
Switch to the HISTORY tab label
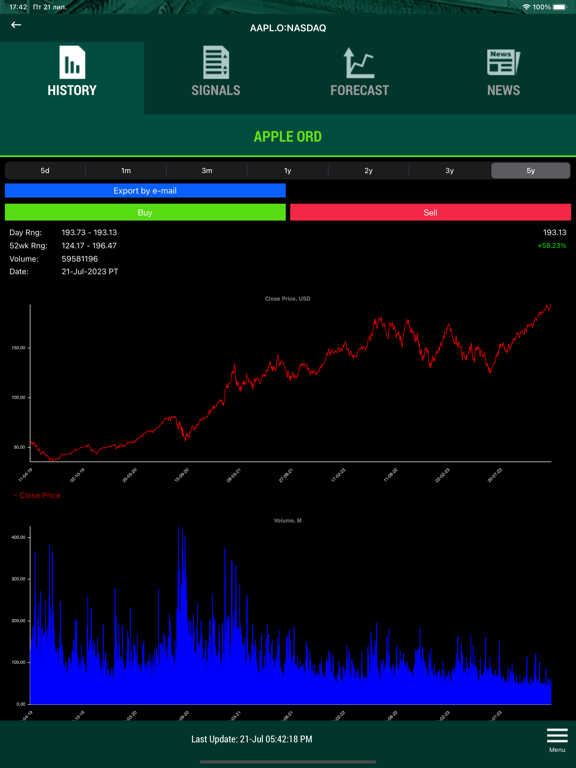pyautogui.click(x=72, y=90)
